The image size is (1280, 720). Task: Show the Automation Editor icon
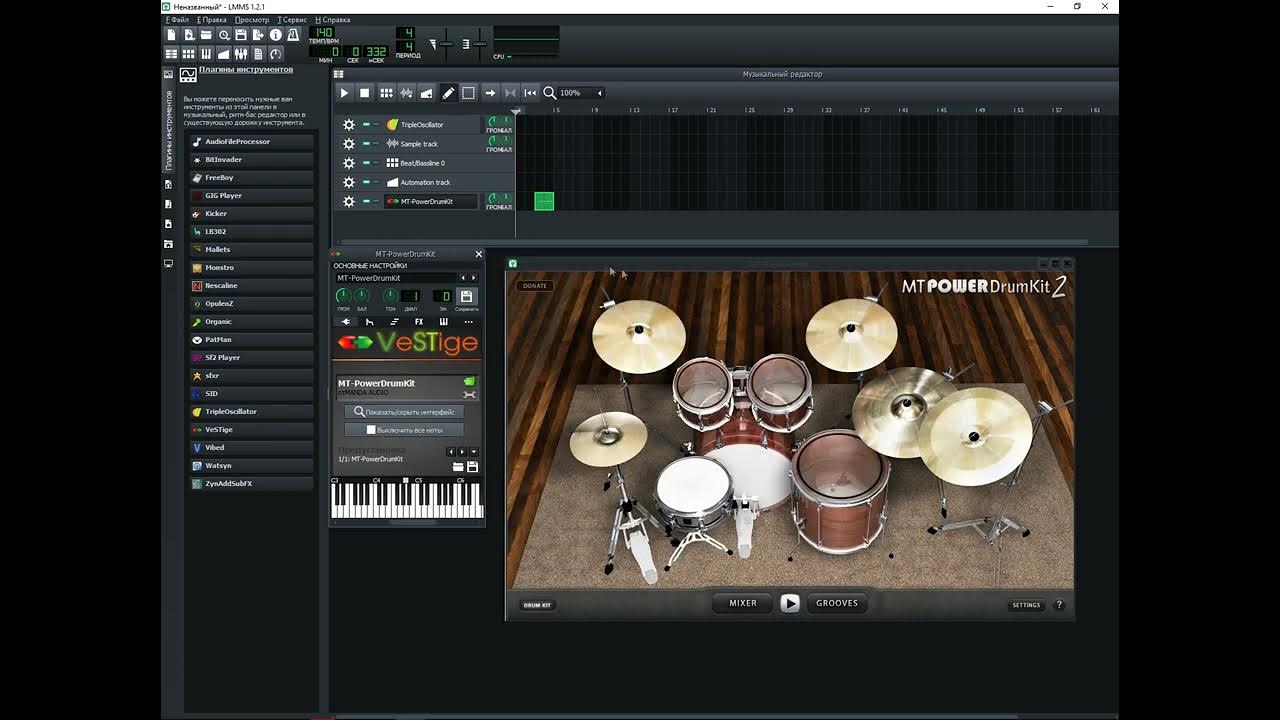[x=223, y=54]
